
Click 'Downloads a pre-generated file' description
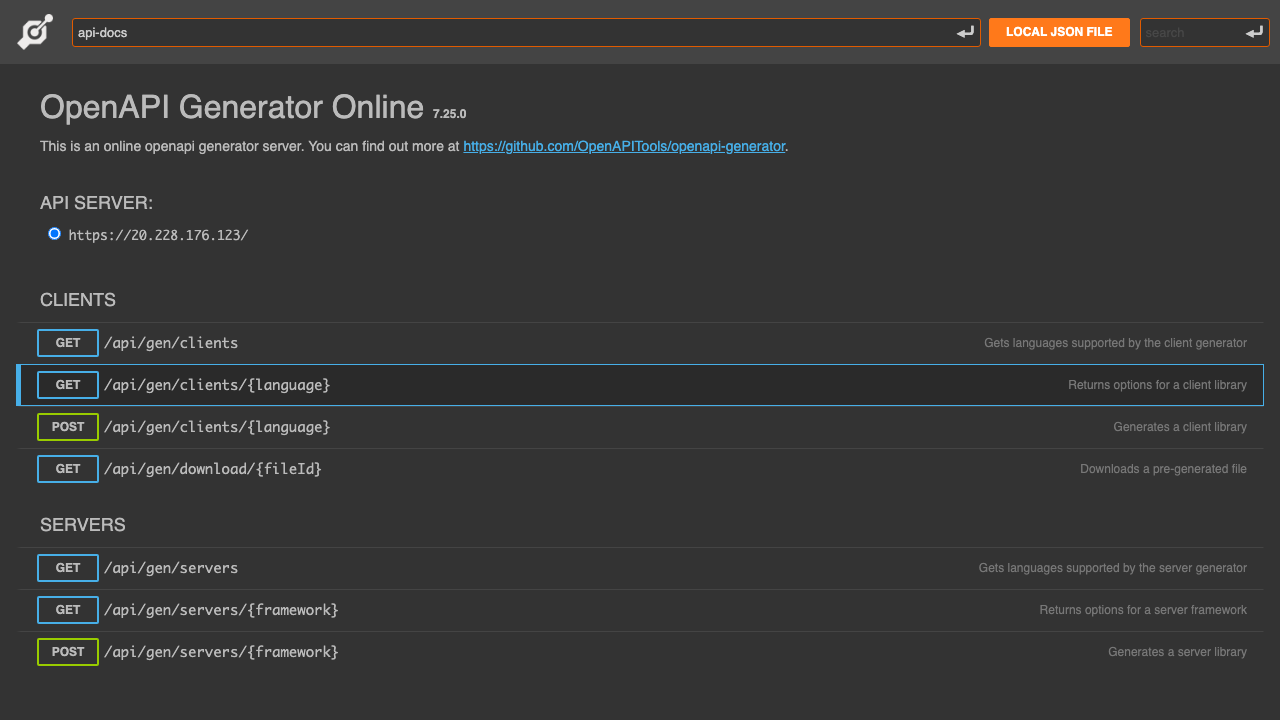click(1163, 469)
